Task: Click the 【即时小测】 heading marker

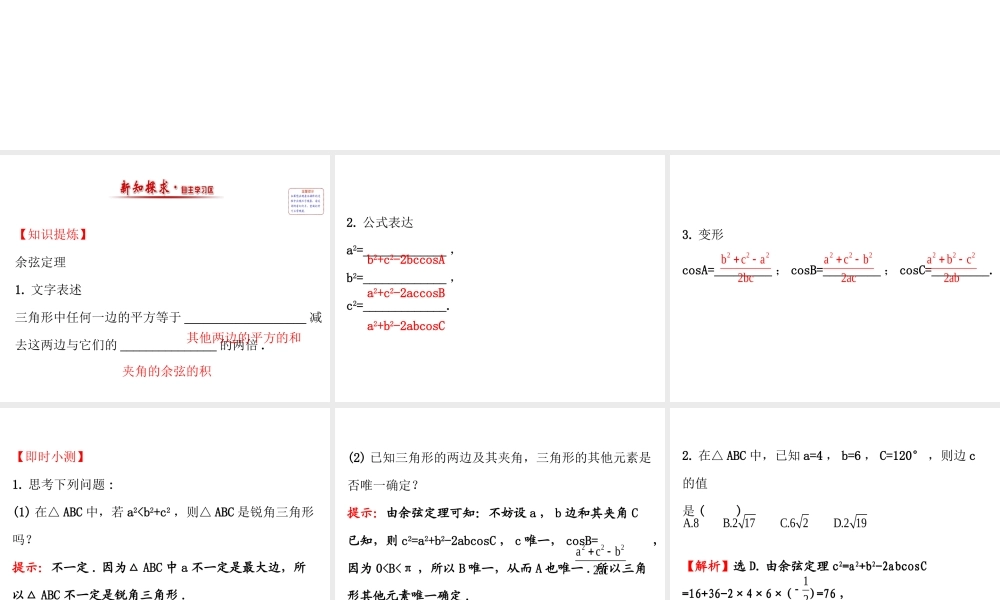Action: (52, 456)
